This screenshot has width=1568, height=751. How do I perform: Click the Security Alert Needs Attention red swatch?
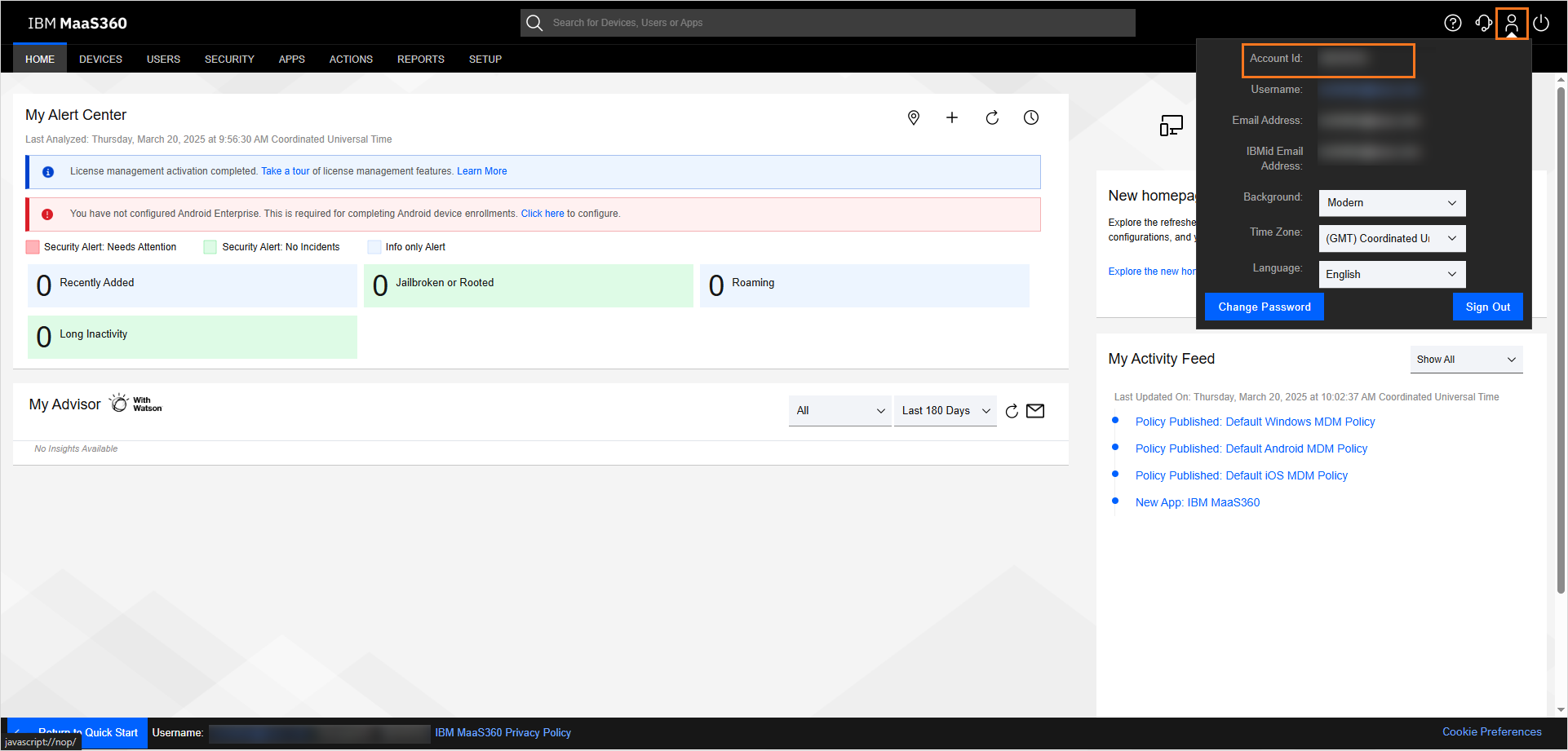(x=33, y=247)
